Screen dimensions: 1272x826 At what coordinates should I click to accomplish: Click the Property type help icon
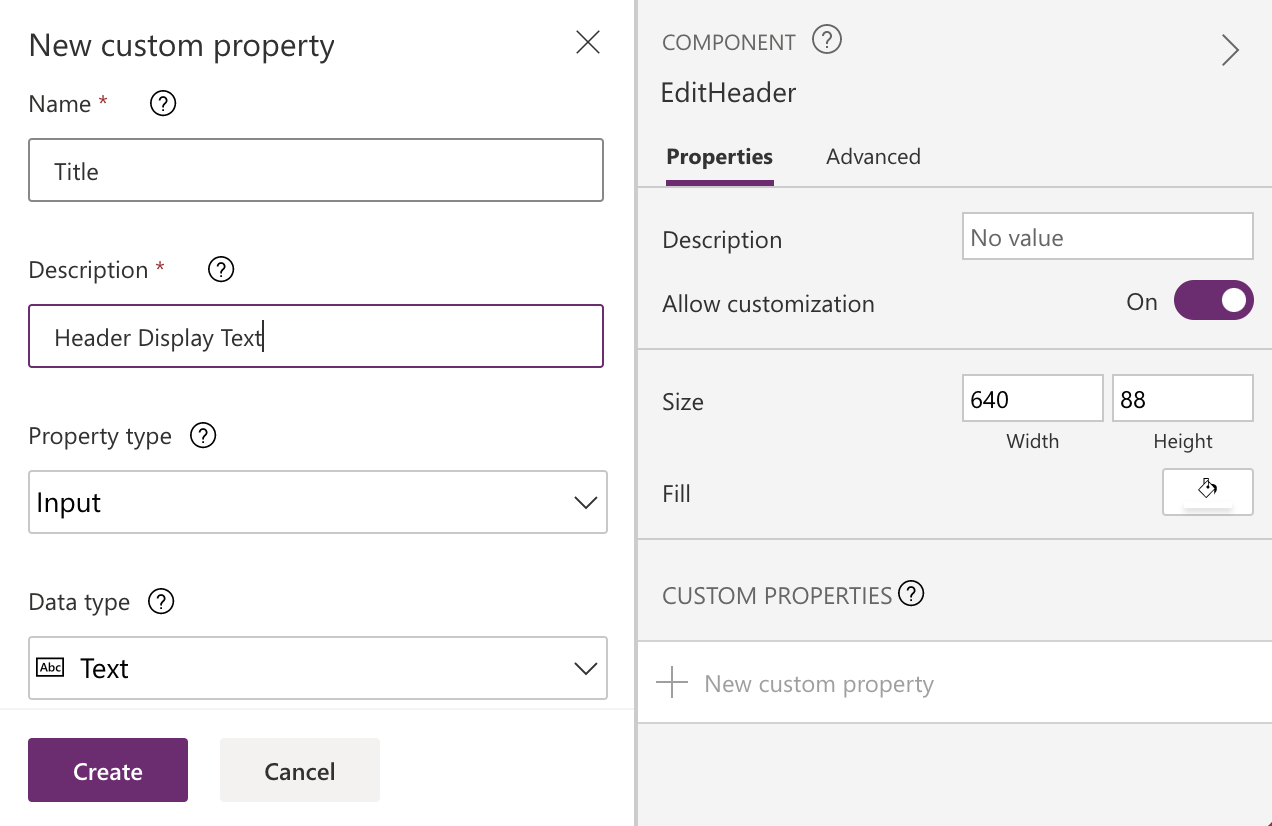click(203, 436)
